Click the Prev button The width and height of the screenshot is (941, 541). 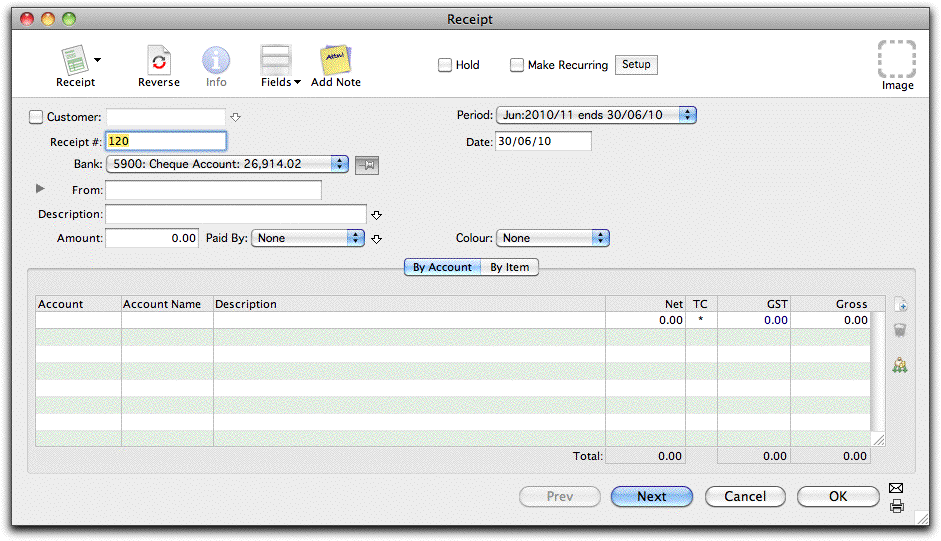click(x=560, y=497)
